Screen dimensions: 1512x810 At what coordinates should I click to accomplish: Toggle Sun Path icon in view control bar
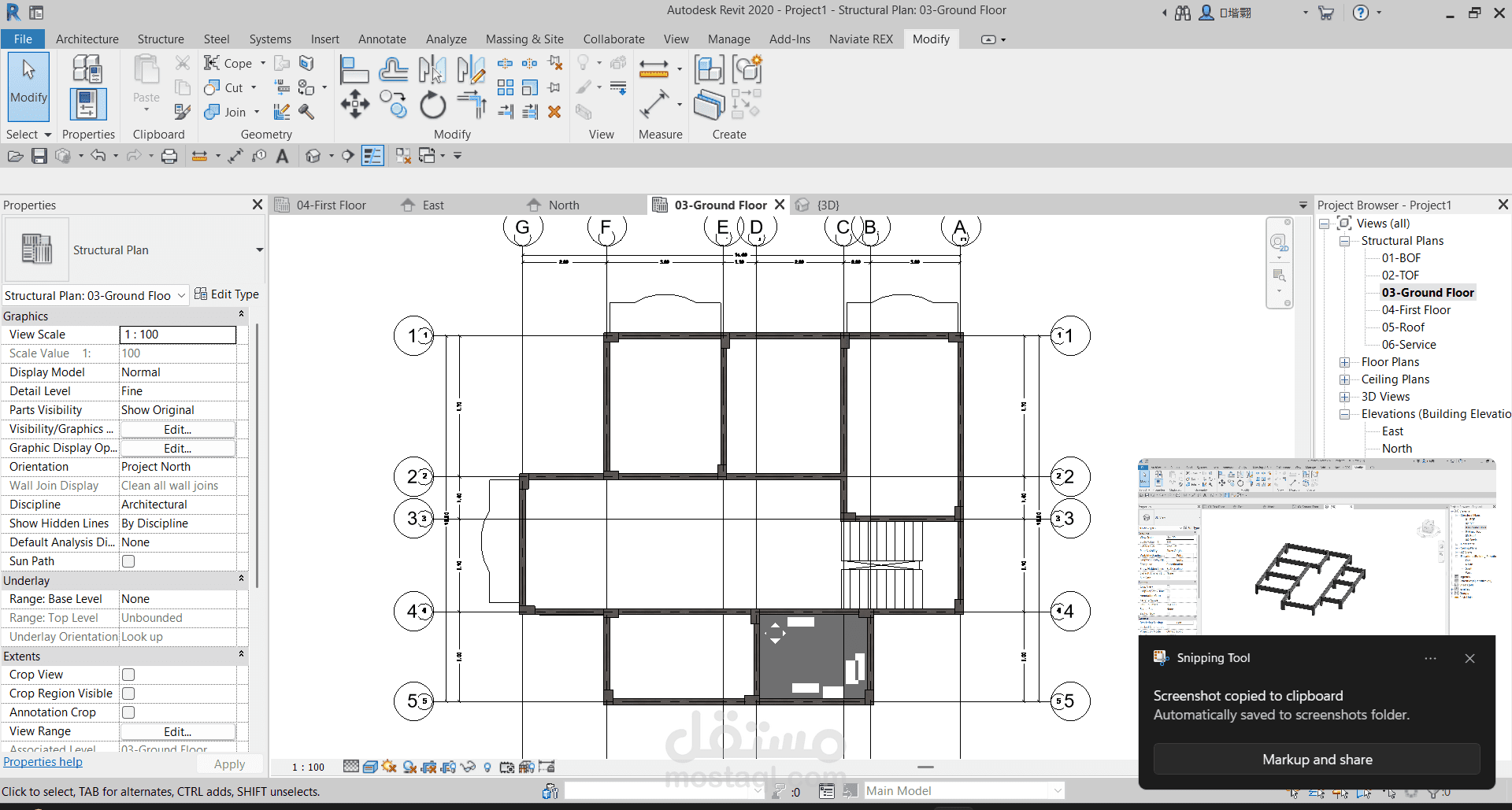(x=389, y=767)
